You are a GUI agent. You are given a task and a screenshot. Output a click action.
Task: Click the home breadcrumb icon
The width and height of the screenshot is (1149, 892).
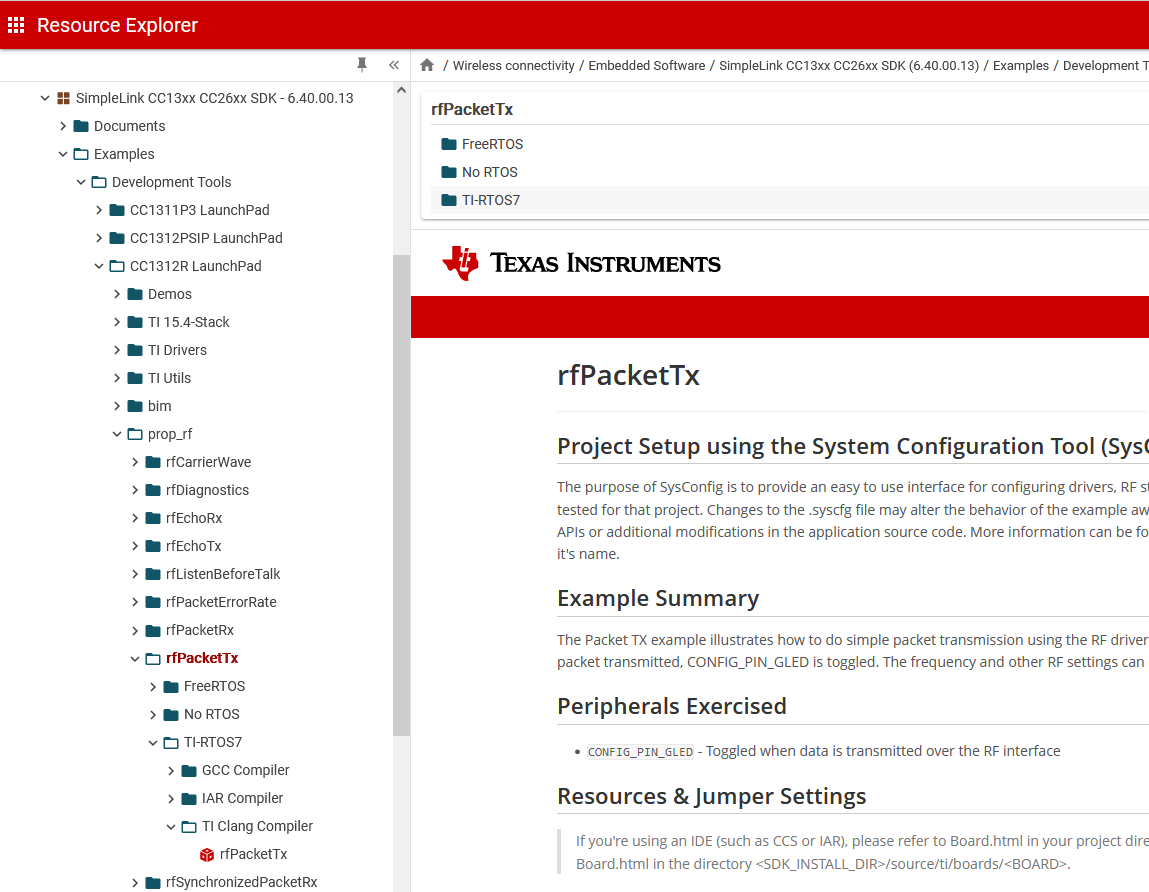tap(427, 66)
